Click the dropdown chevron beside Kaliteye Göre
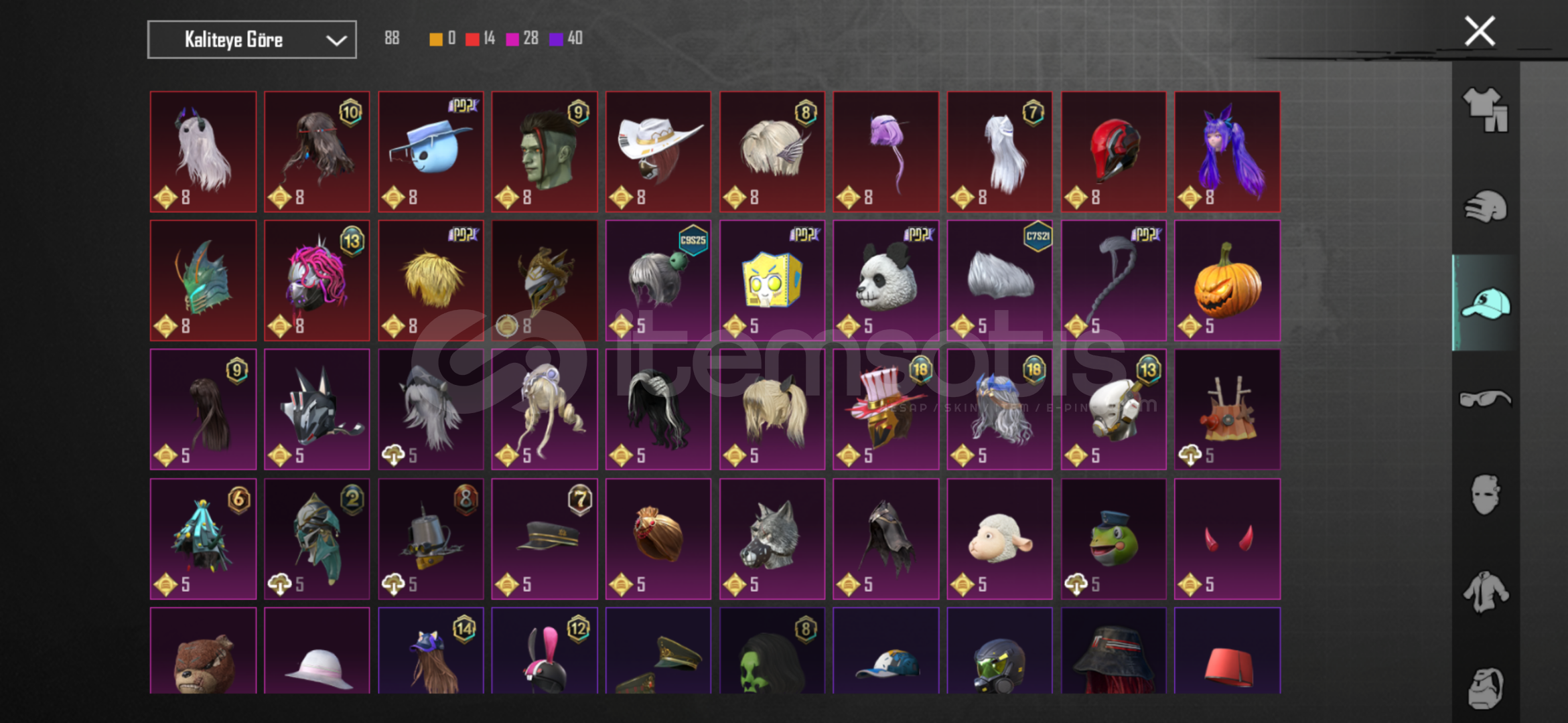The image size is (1568, 723). coord(336,40)
